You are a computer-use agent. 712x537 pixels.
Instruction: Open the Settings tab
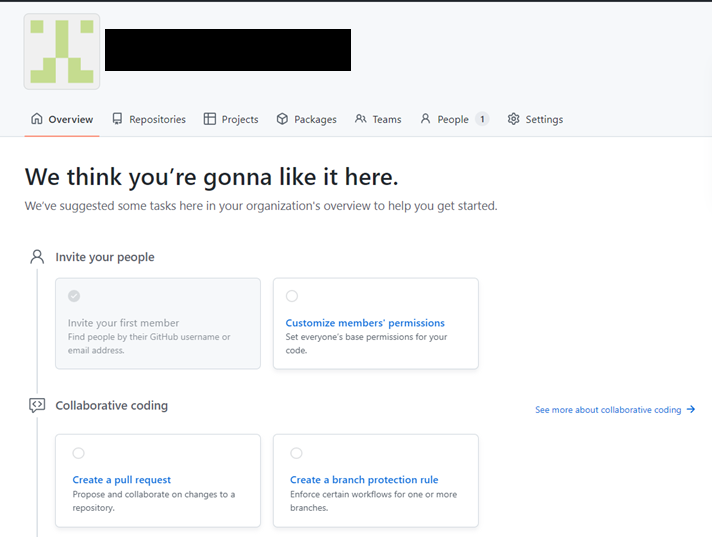535,119
